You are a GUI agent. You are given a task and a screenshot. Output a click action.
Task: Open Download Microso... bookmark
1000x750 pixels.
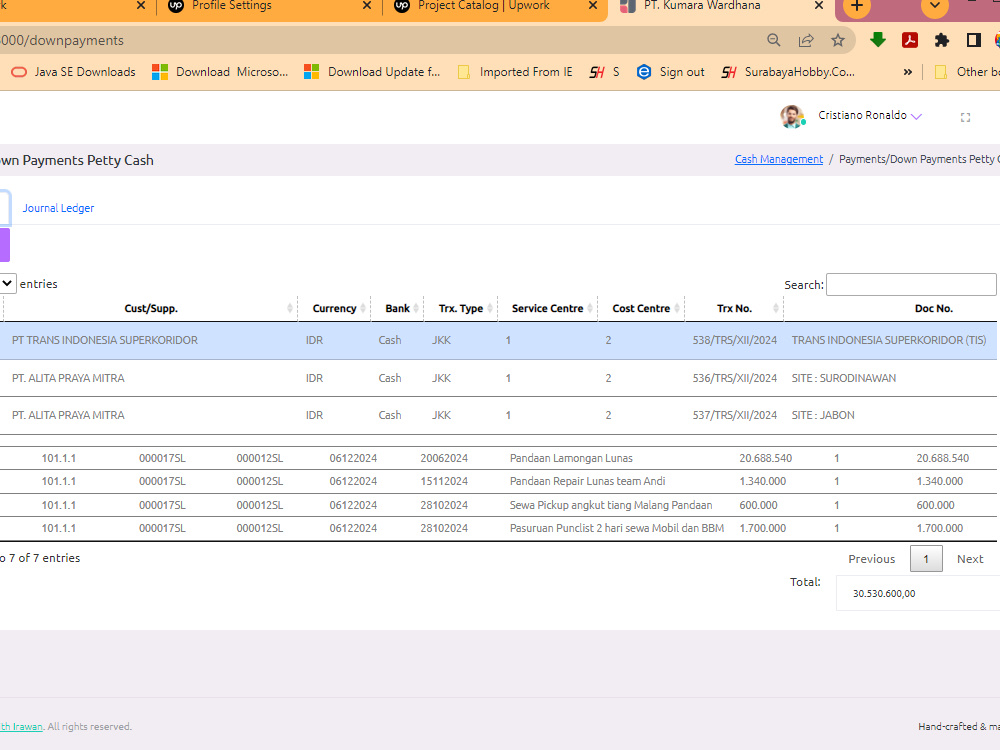click(221, 72)
